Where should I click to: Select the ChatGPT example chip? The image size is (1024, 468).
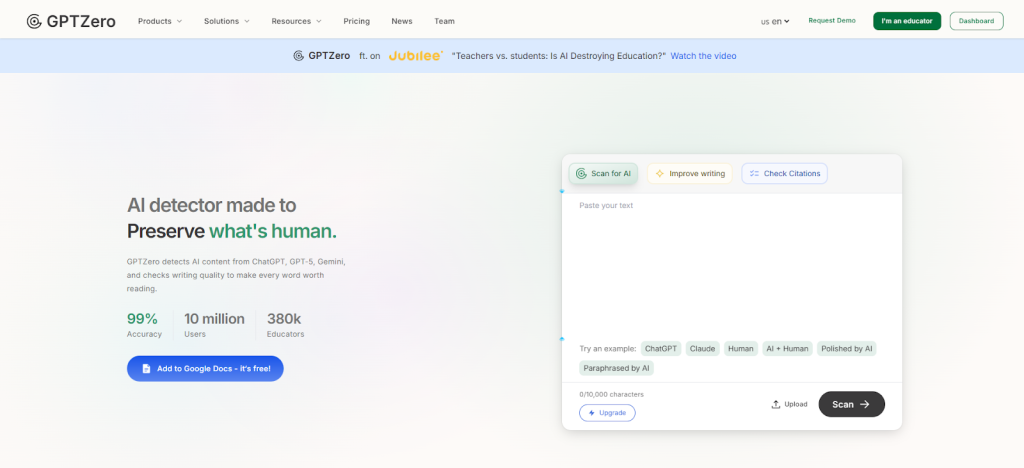pyautogui.click(x=661, y=349)
